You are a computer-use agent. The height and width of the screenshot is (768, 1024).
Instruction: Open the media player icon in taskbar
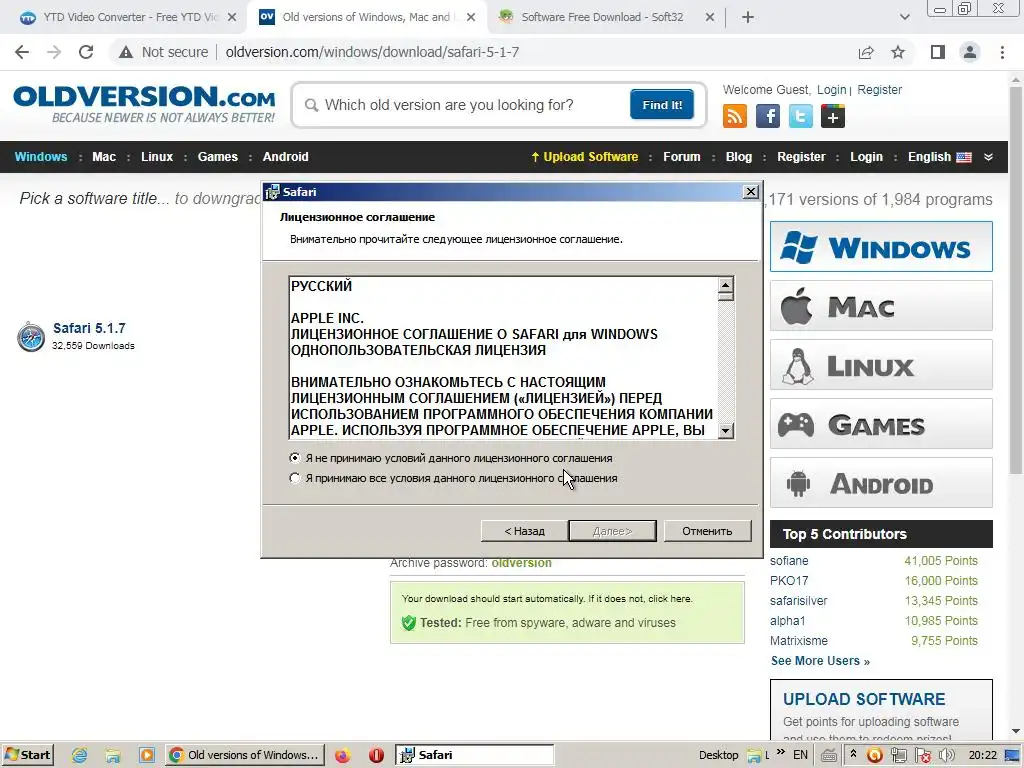pyautogui.click(x=147, y=755)
